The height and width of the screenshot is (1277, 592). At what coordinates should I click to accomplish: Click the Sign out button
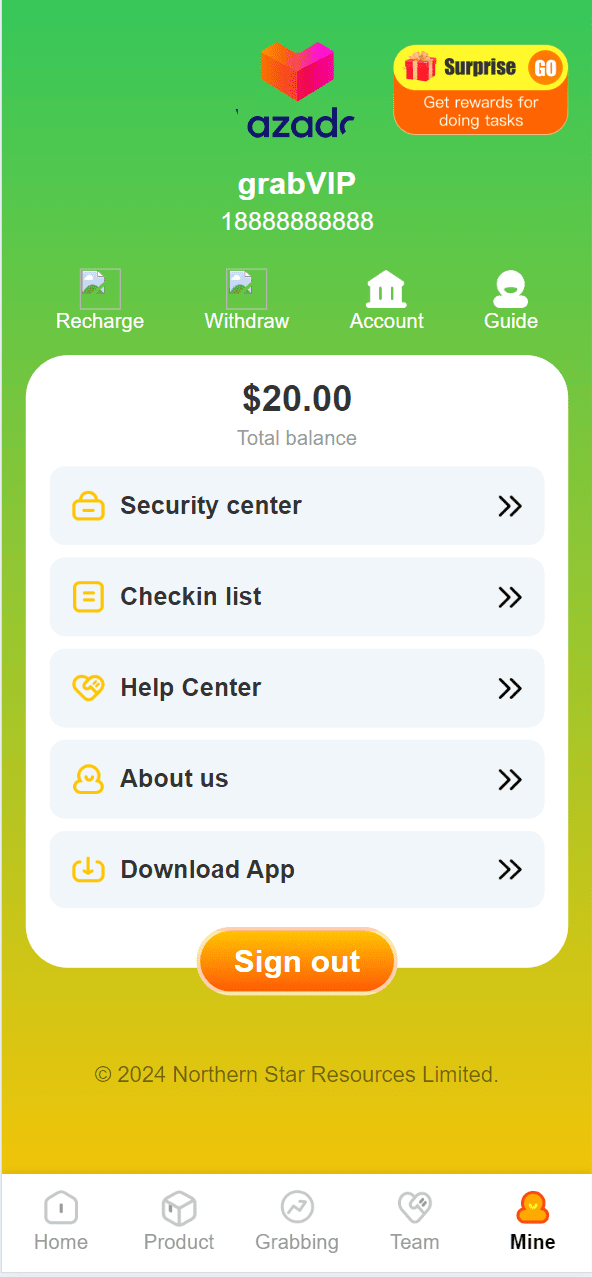(x=297, y=962)
